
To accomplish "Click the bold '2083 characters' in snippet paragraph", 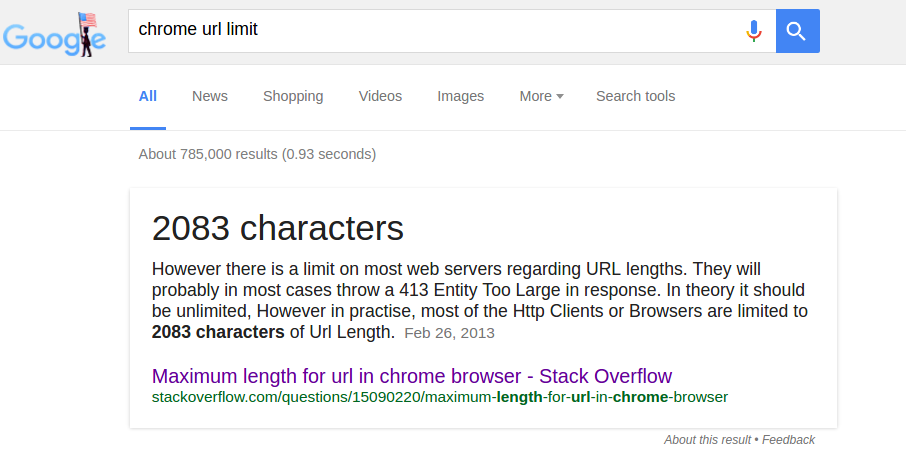I will click(217, 332).
